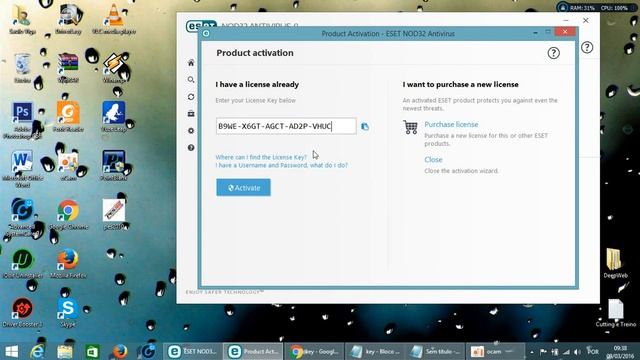This screenshot has width=640, height=360.
Task: Select the user folder desktop icon at top-left
Action: (22, 19)
